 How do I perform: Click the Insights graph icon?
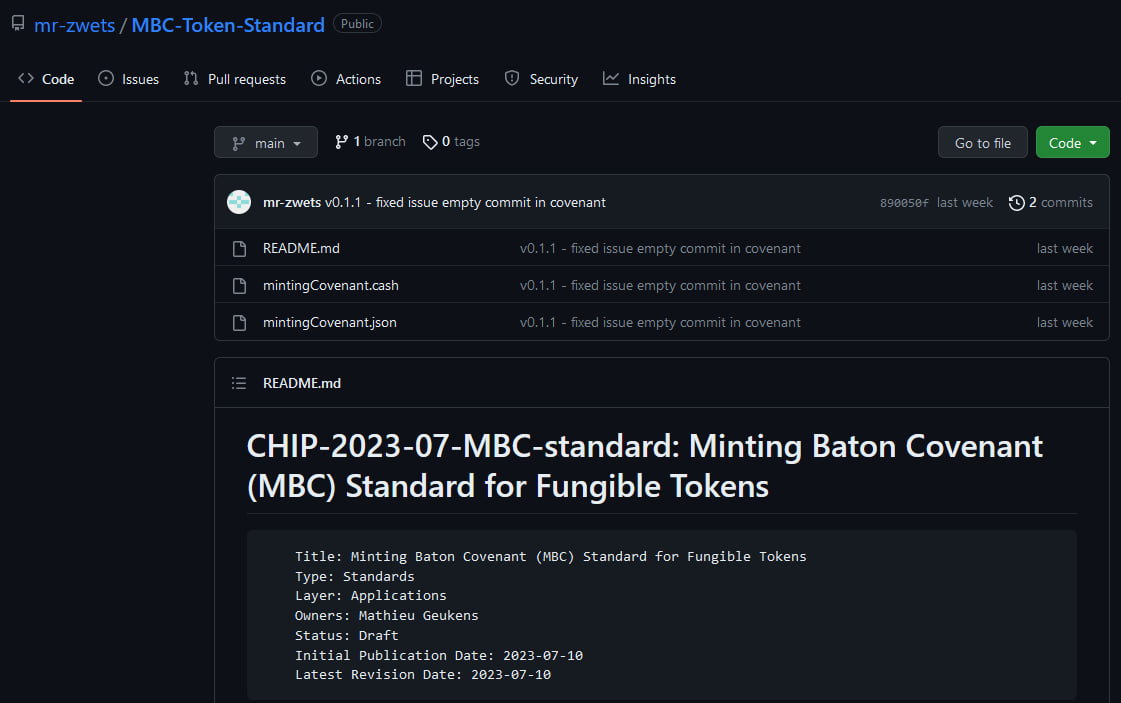(611, 79)
